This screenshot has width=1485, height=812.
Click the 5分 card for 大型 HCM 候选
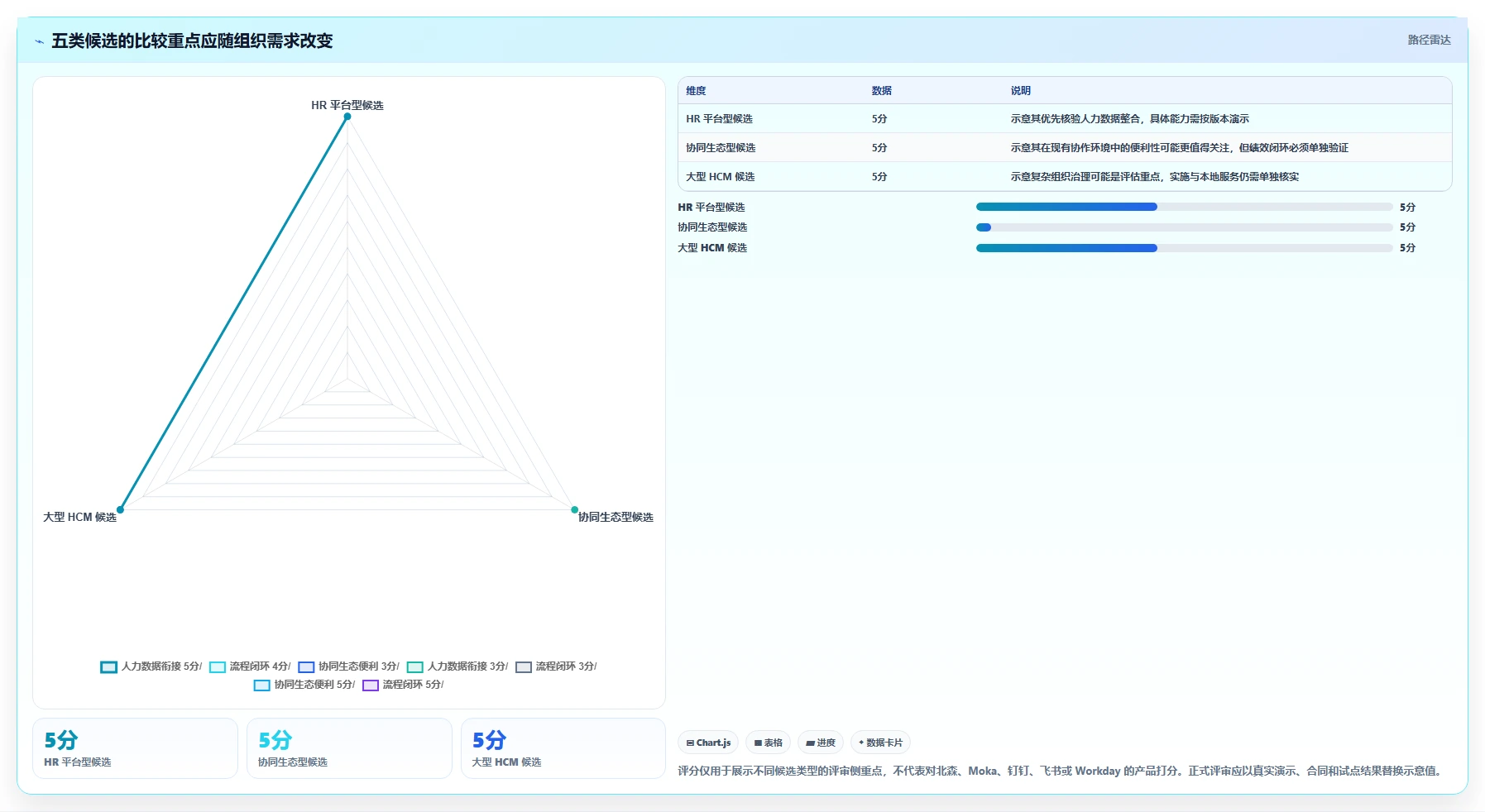pyautogui.click(x=563, y=748)
